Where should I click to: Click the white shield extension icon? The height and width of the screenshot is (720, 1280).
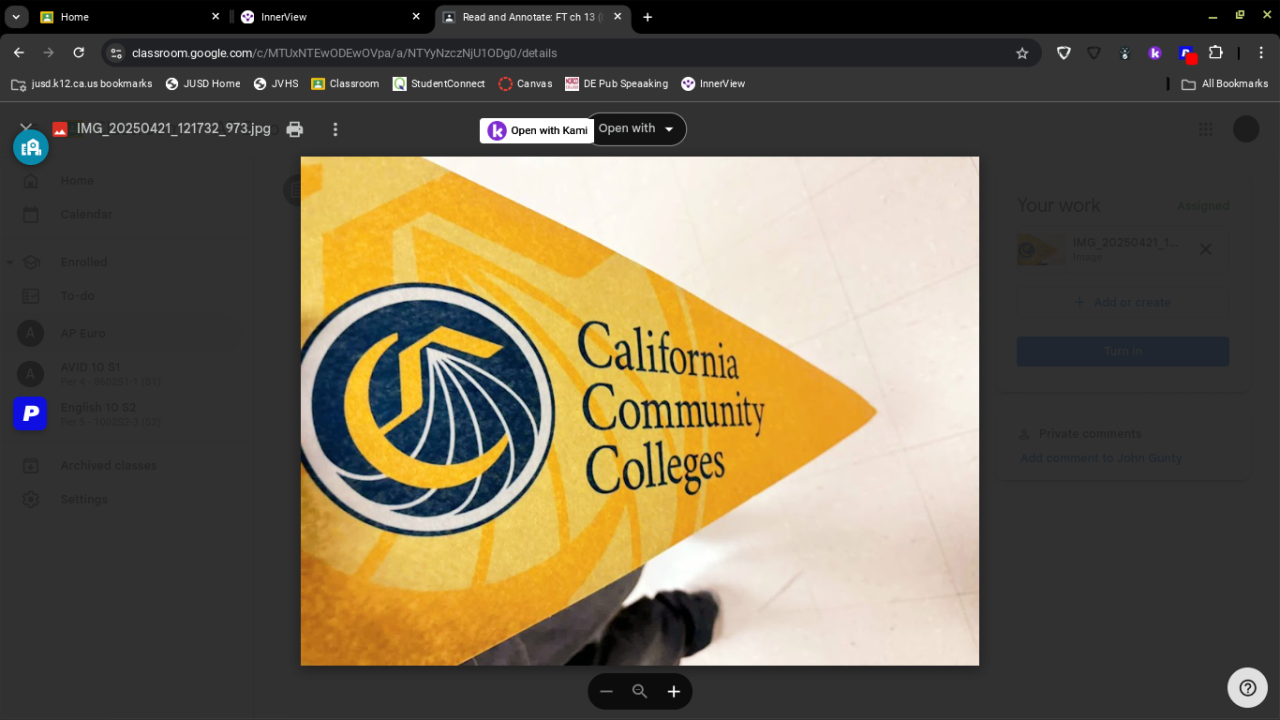point(1064,53)
